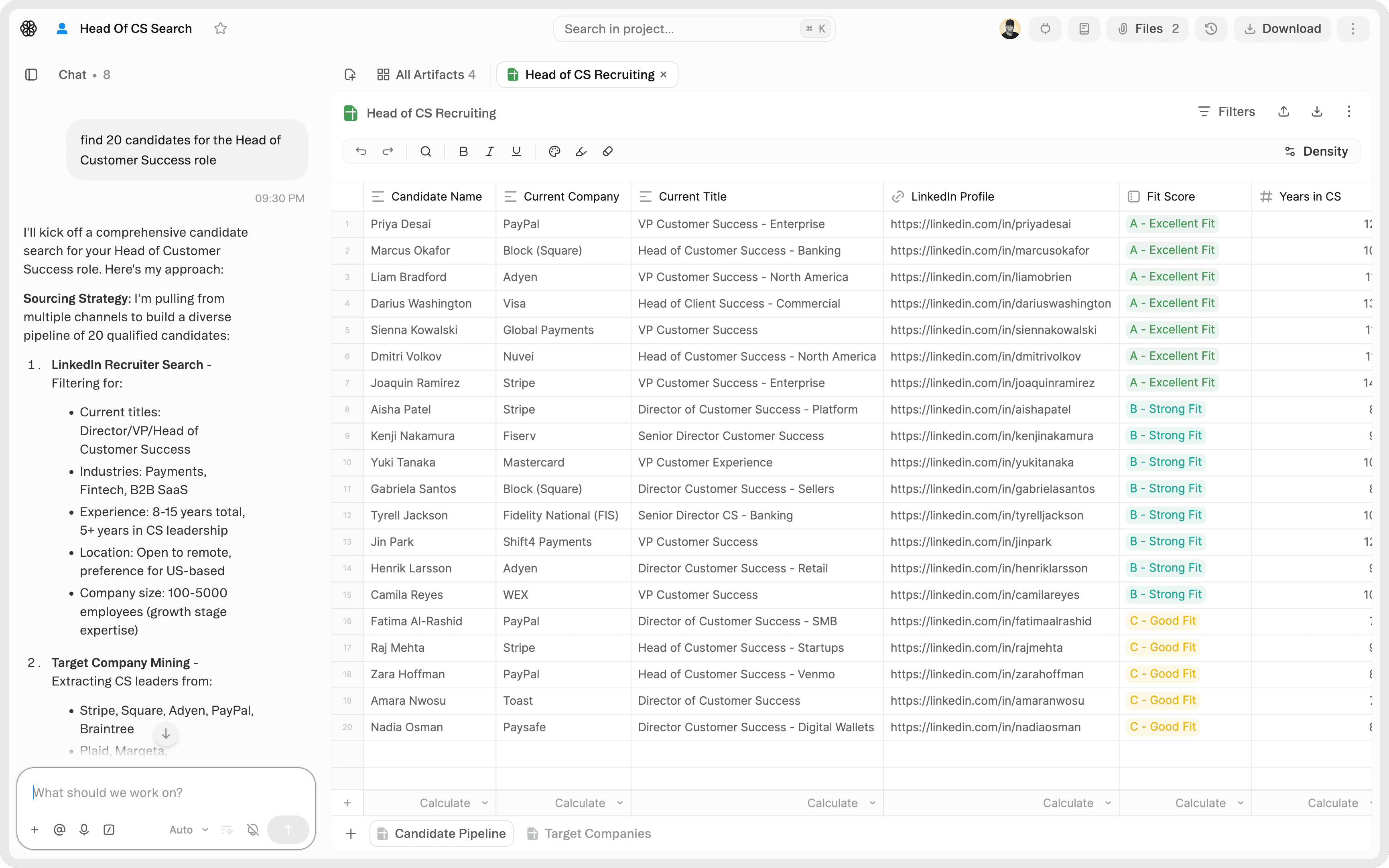Click microphone icon in chat input
Screen dimensions: 1389x868
pyautogui.click(x=84, y=829)
